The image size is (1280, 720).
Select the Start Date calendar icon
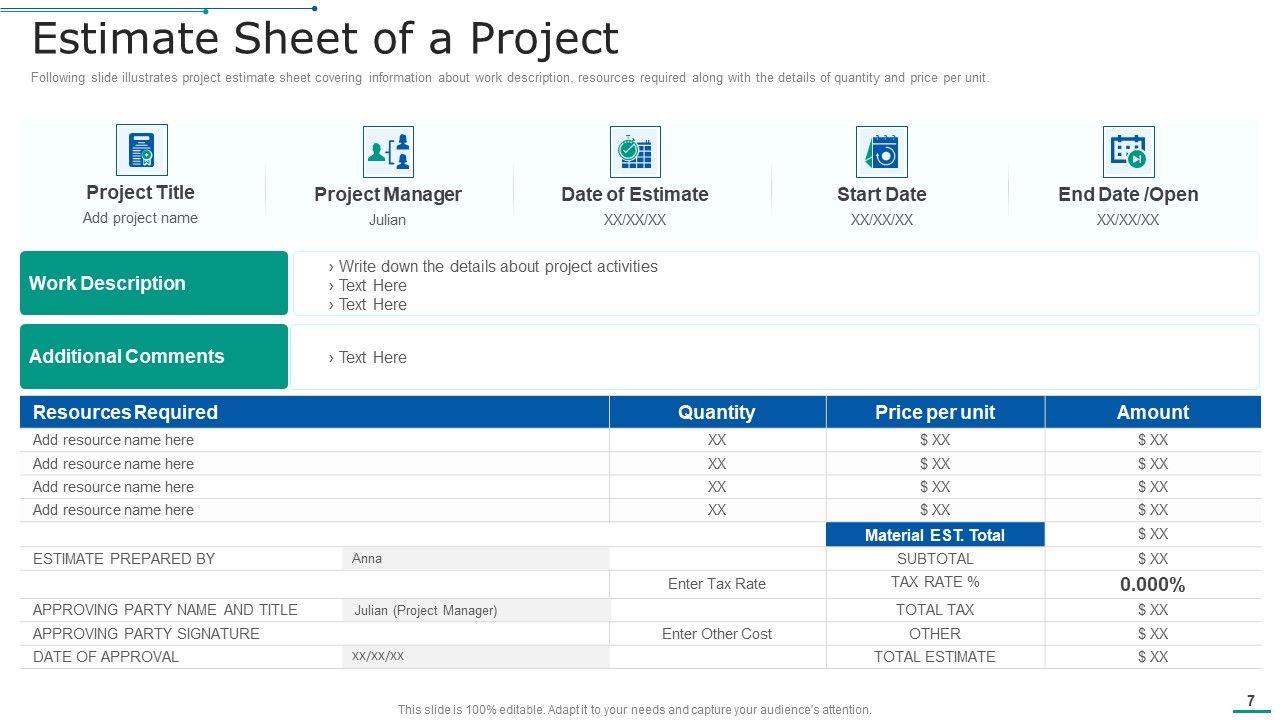[x=882, y=152]
